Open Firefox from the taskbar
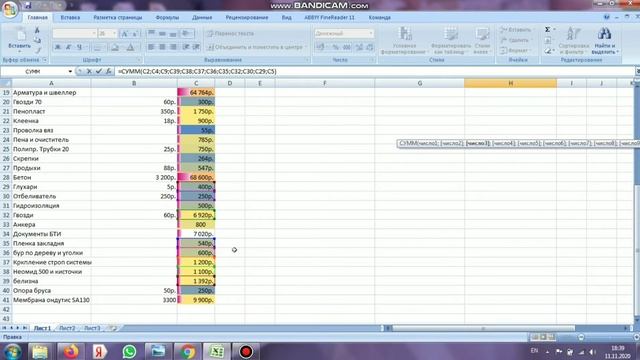The image size is (640, 360). [x=70, y=351]
